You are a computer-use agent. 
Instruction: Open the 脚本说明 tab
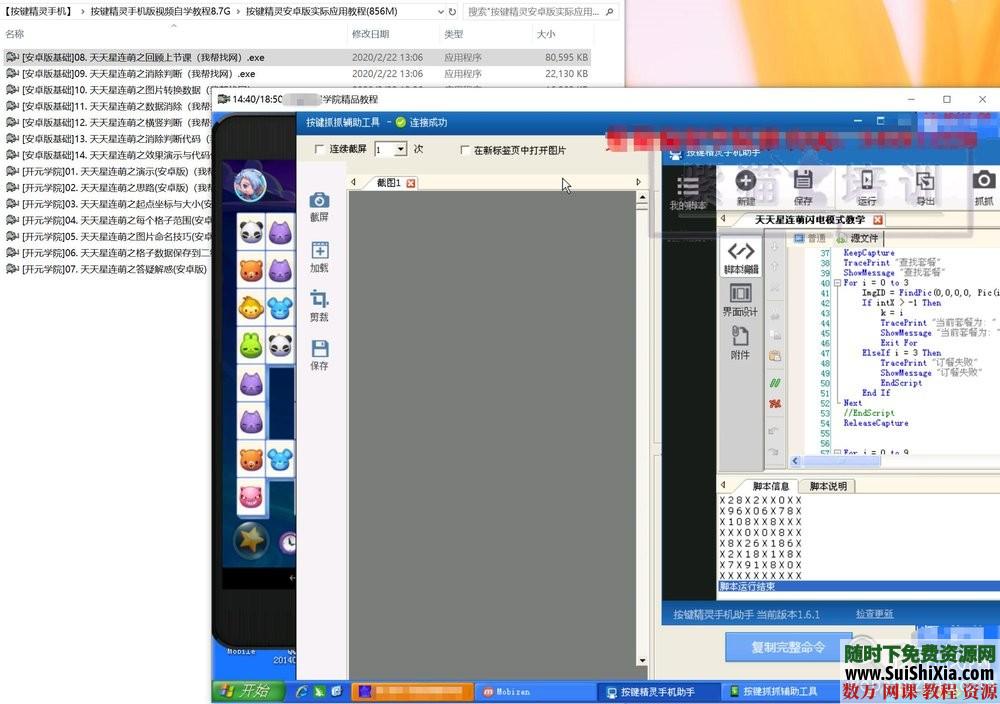click(829, 485)
